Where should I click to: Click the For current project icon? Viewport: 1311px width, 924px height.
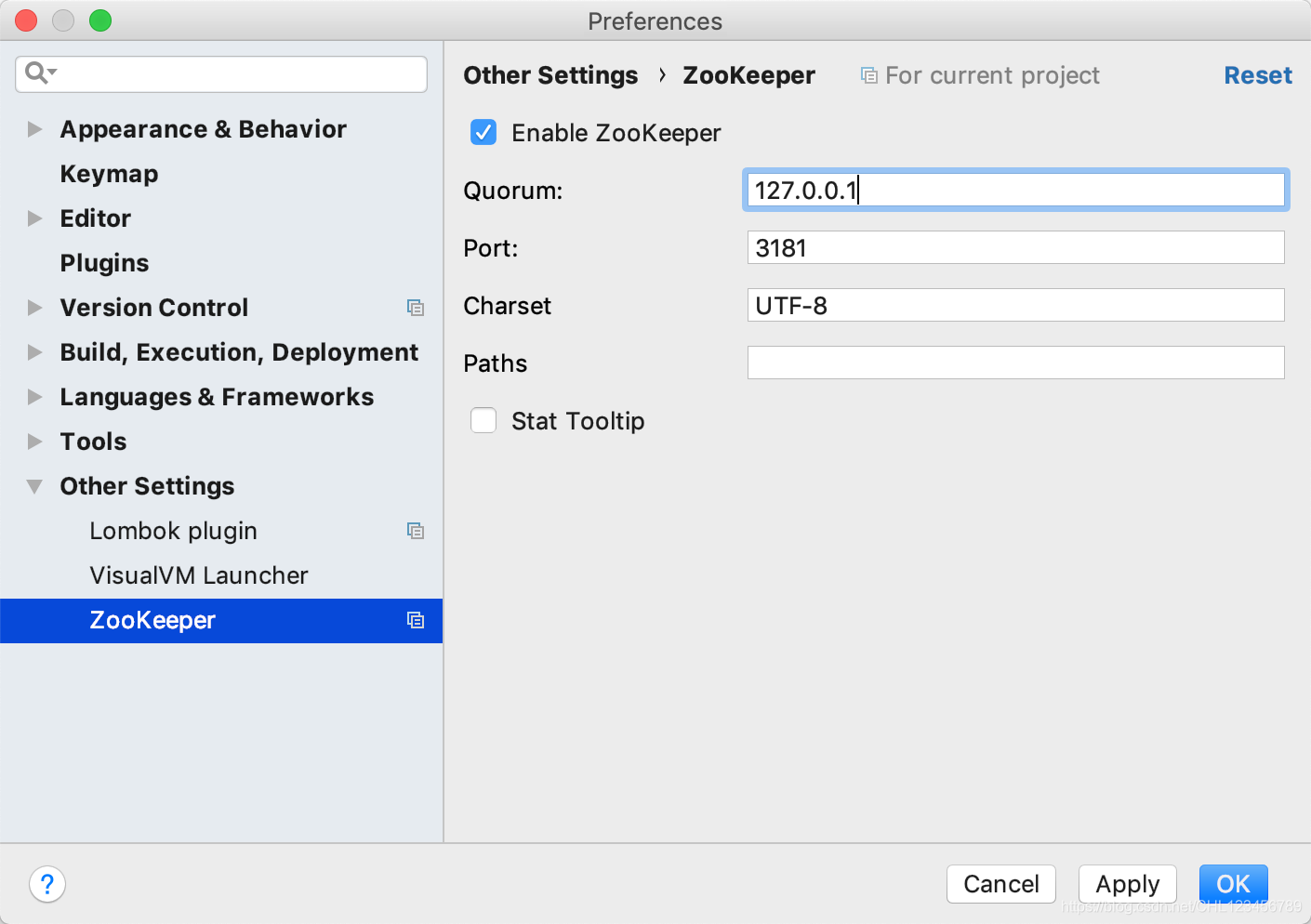click(x=869, y=75)
